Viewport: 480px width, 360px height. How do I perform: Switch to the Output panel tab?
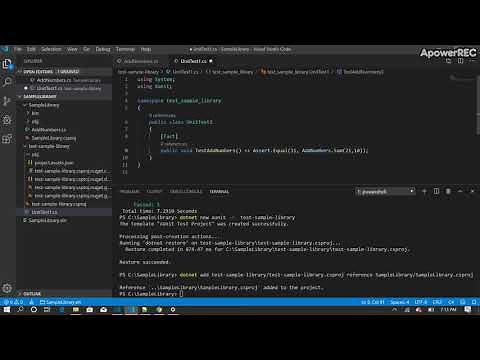pos(154,192)
